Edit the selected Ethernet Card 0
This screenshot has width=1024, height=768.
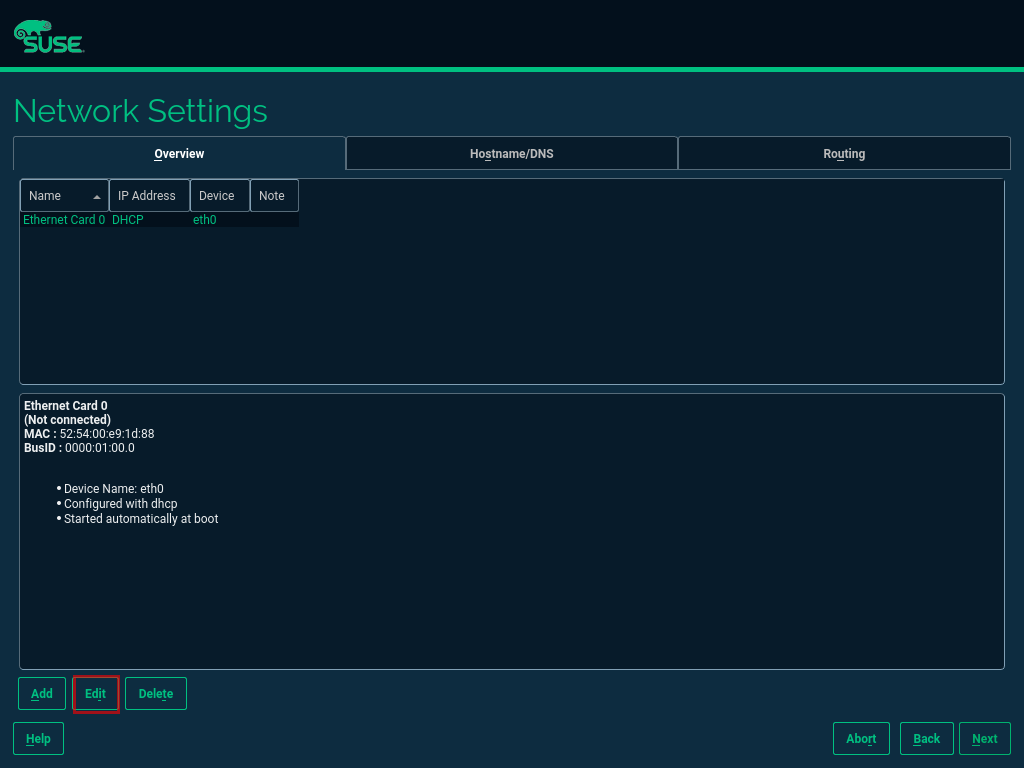pos(95,693)
